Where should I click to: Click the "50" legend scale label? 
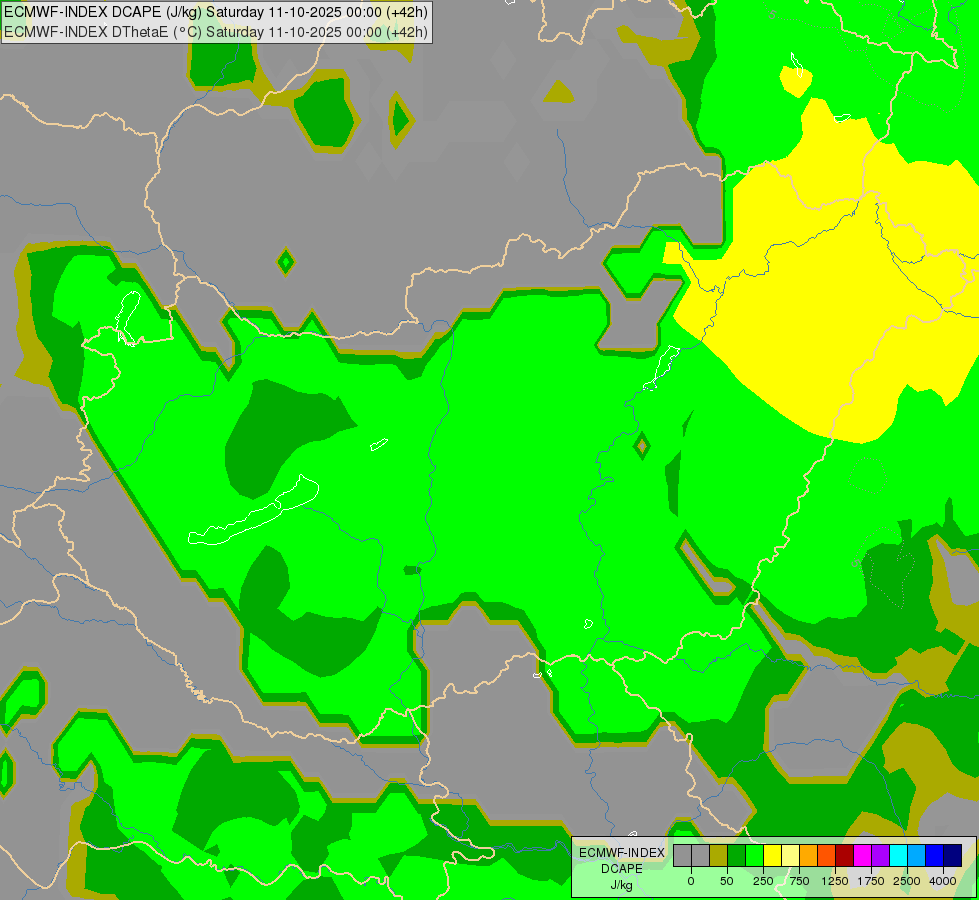727,881
